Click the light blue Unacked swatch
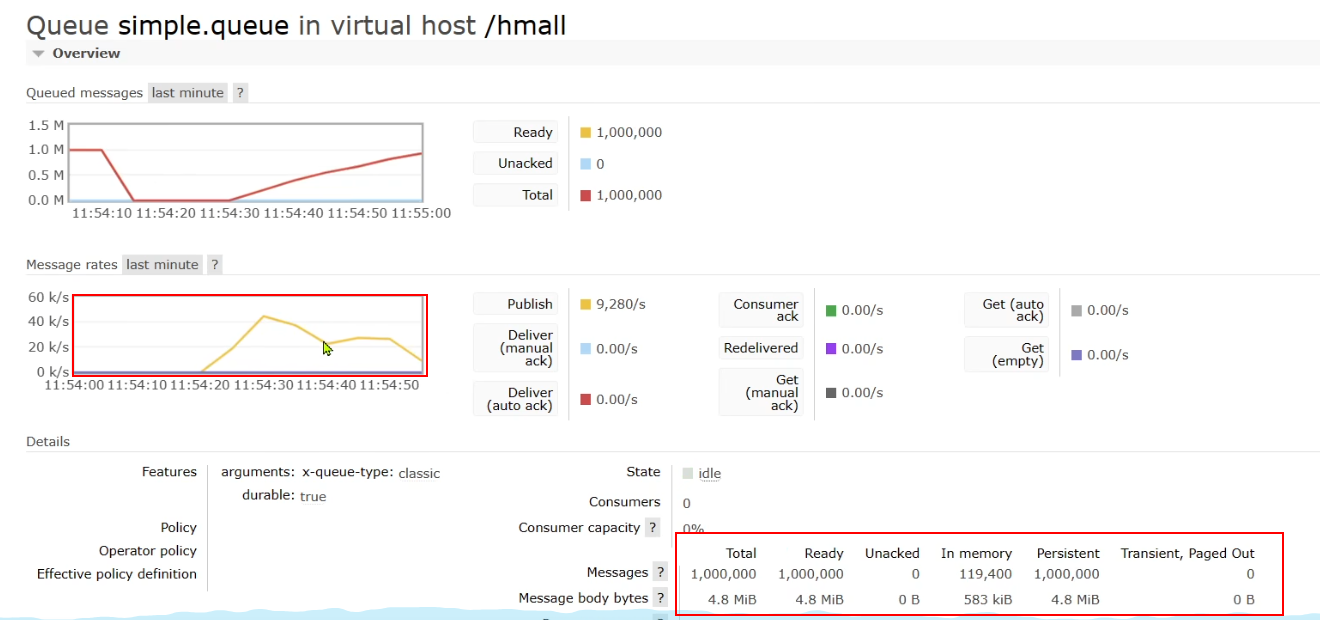This screenshot has width=1320, height=620. click(x=586, y=164)
